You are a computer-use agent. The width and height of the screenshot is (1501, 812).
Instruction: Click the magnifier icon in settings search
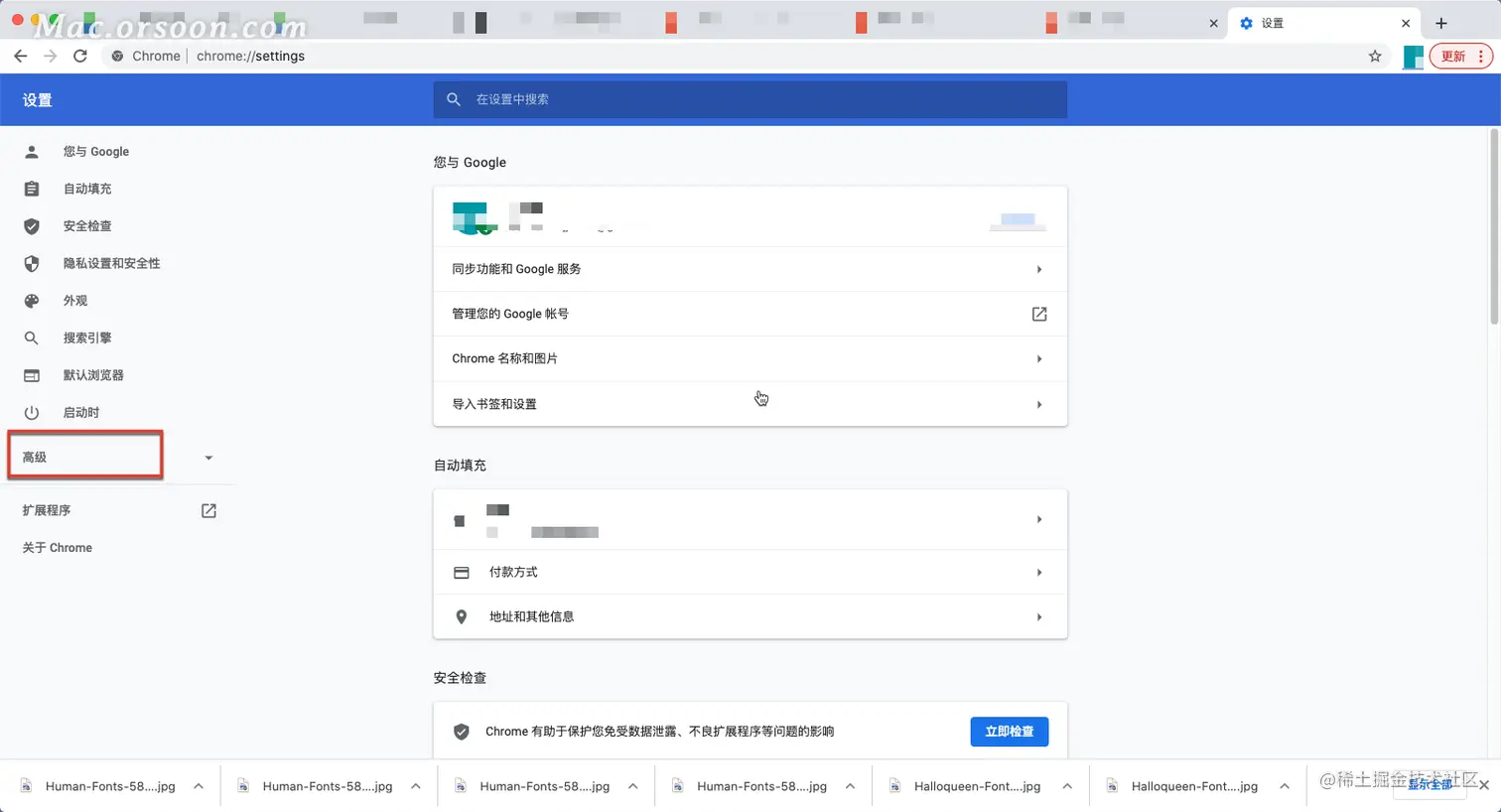click(454, 99)
